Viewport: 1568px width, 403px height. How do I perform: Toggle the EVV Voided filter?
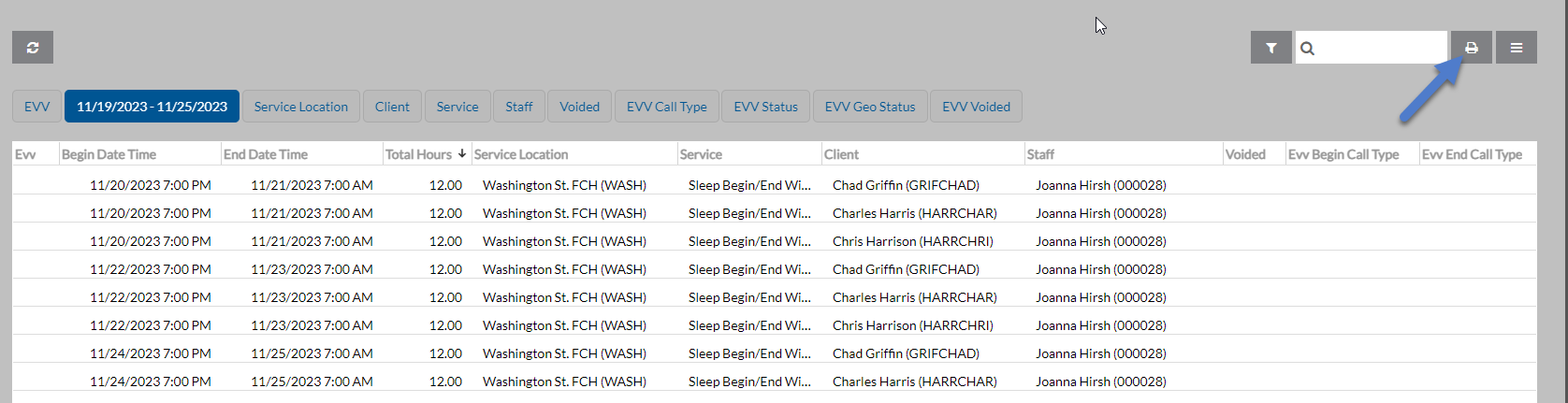pos(976,107)
